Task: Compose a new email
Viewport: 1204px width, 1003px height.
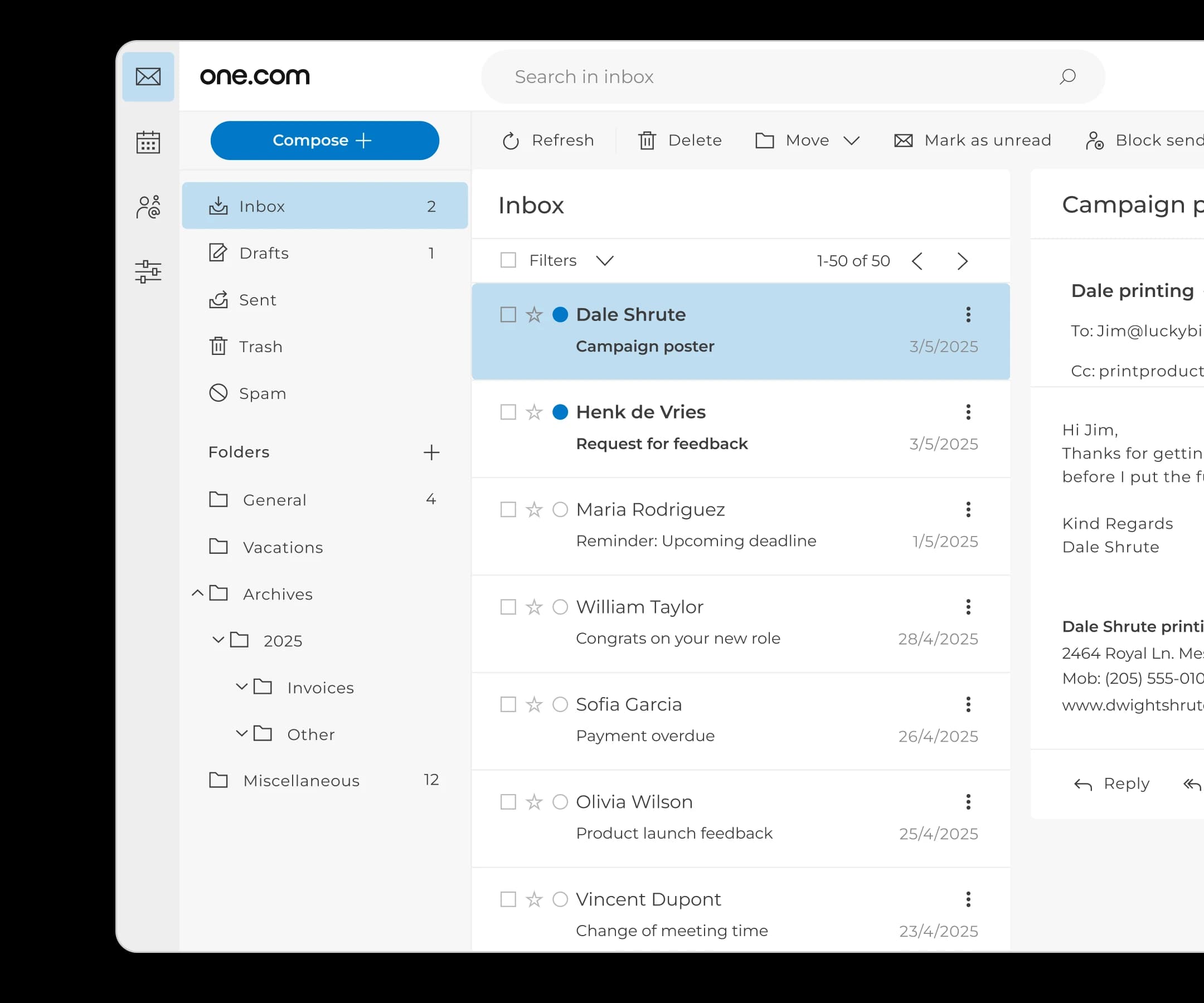Action: 324,140
